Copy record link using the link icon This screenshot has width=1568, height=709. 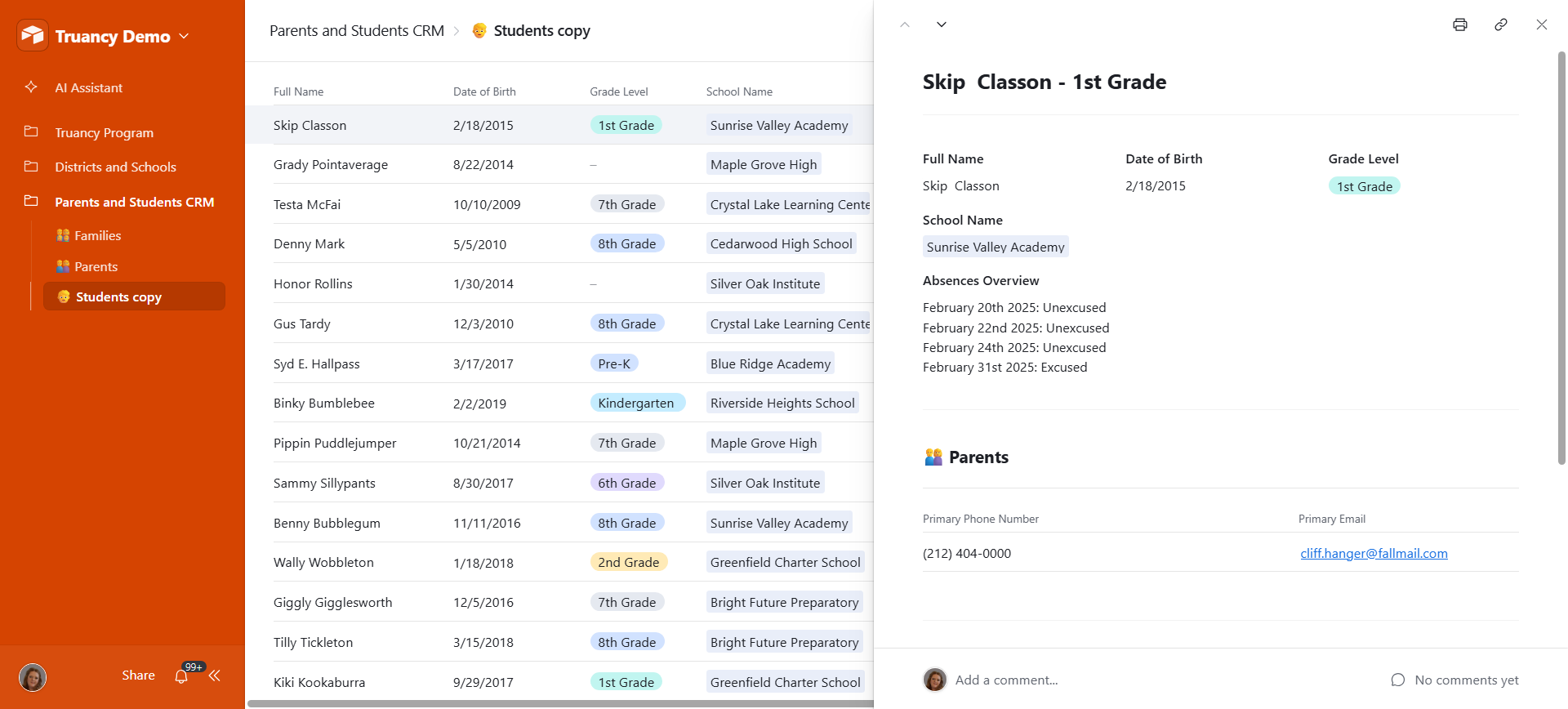point(1500,25)
